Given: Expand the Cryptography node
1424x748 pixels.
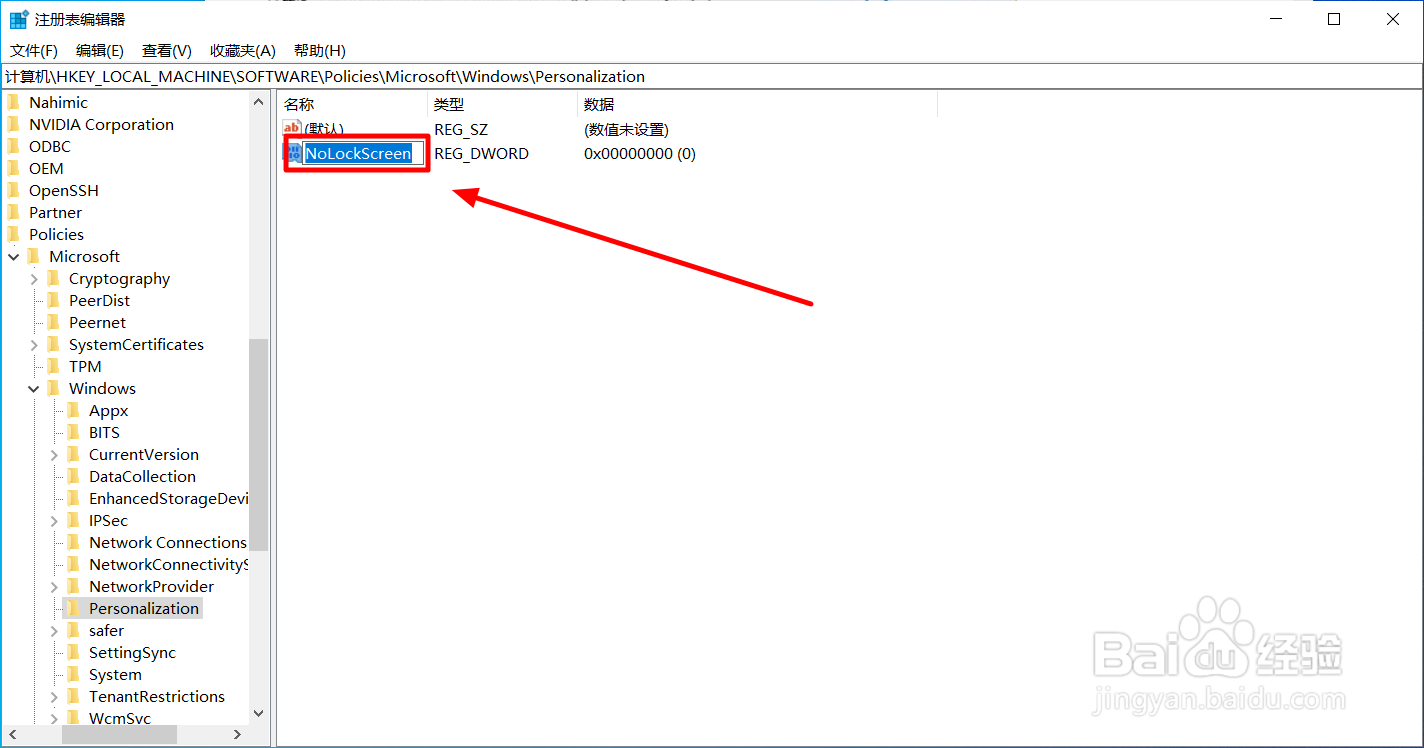Looking at the screenshot, I should point(34,278).
